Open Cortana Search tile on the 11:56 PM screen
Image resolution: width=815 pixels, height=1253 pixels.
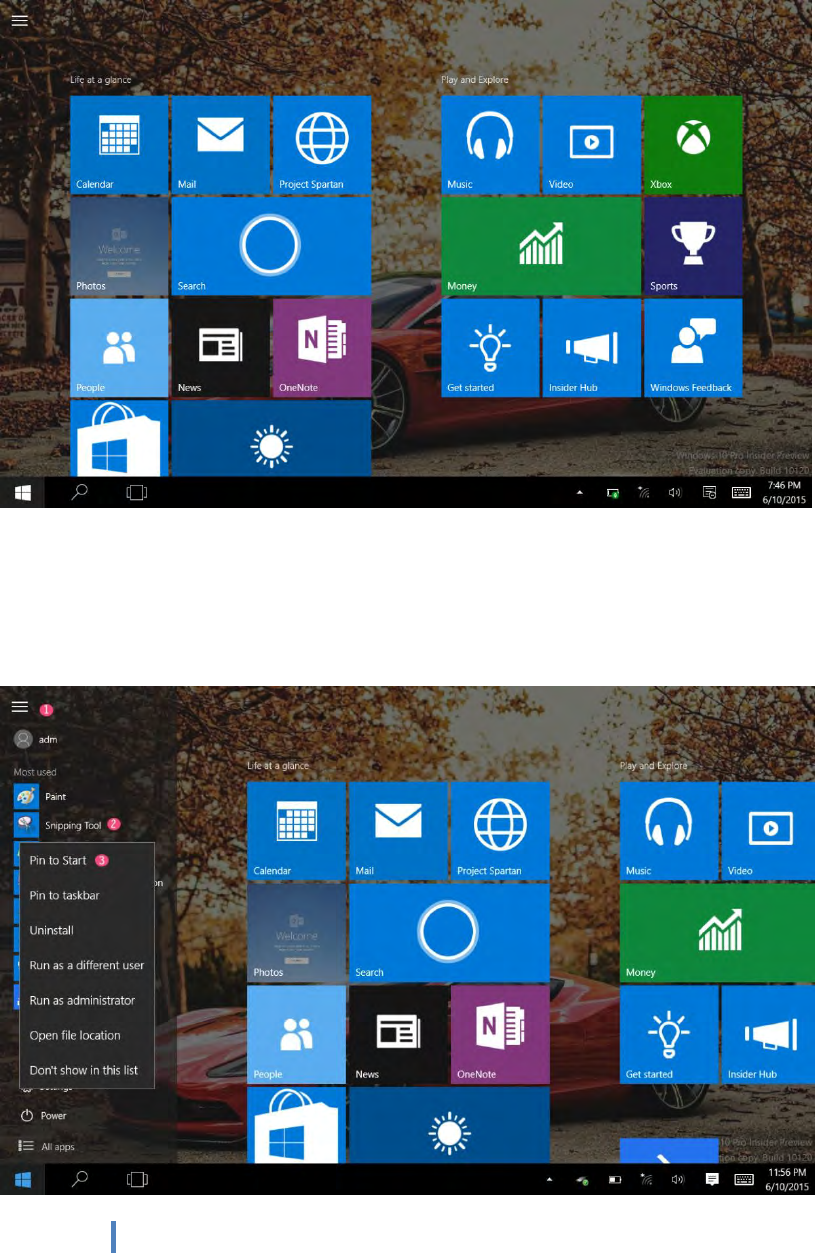[449, 932]
